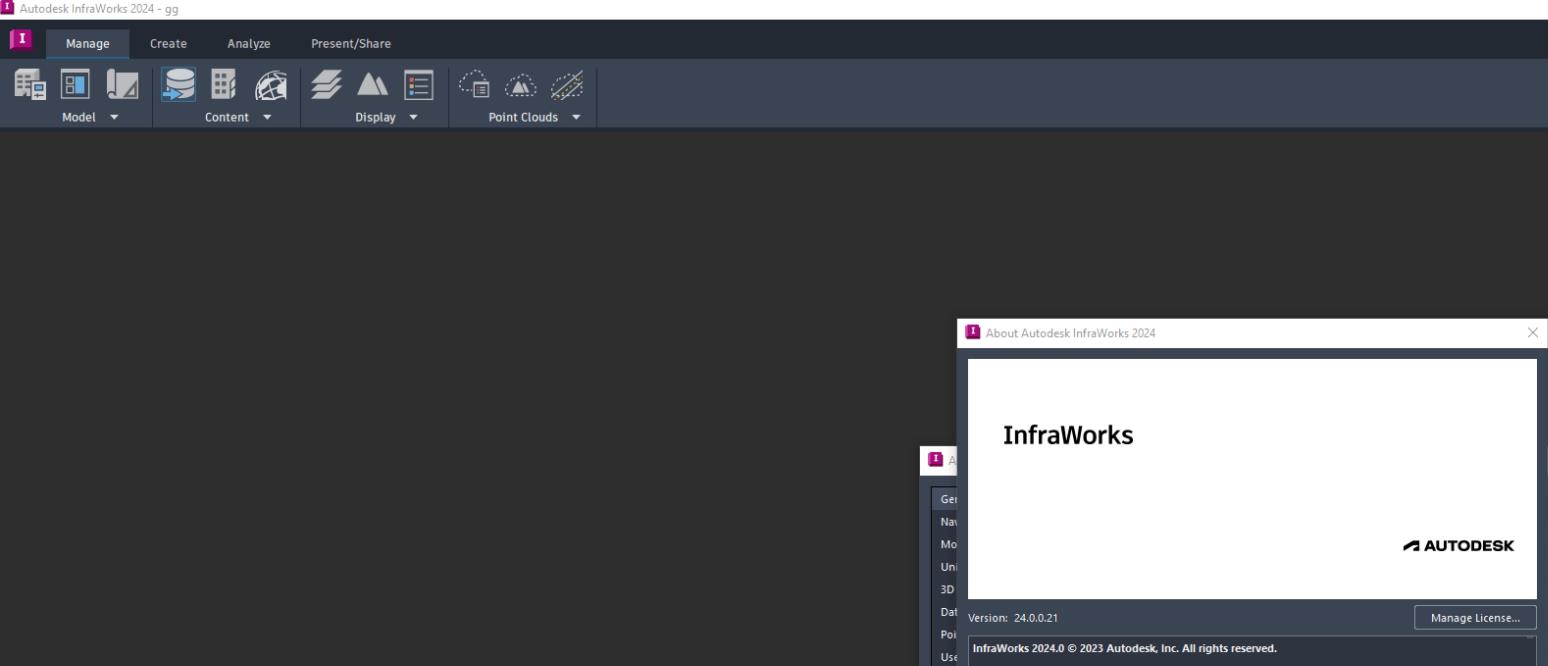The height and width of the screenshot is (666, 1548).
Task: Click the Version 24.0.0.21 text
Action: pos(1012,618)
